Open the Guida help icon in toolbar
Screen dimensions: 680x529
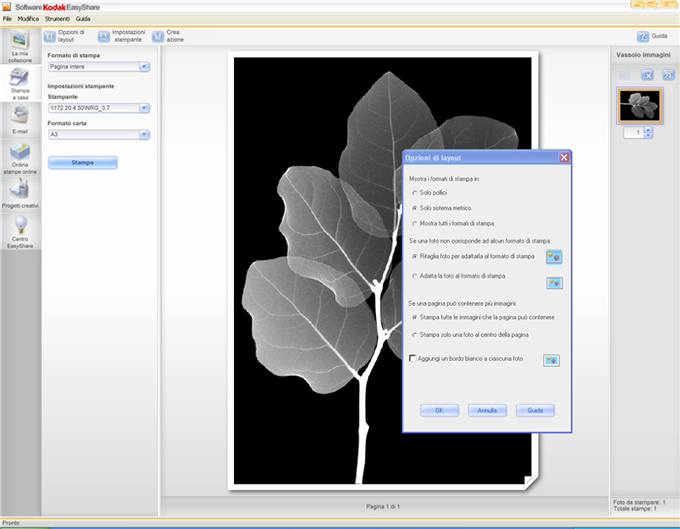click(x=643, y=36)
